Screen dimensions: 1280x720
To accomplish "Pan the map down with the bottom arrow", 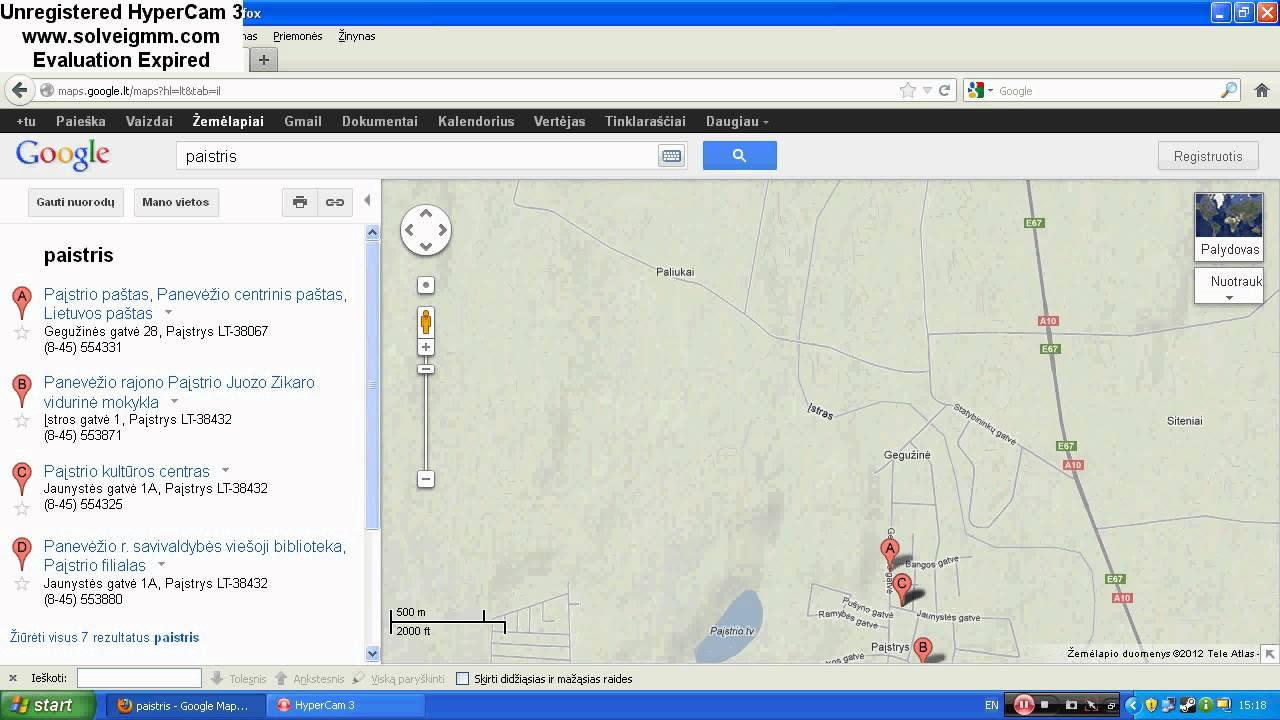I will (x=426, y=247).
